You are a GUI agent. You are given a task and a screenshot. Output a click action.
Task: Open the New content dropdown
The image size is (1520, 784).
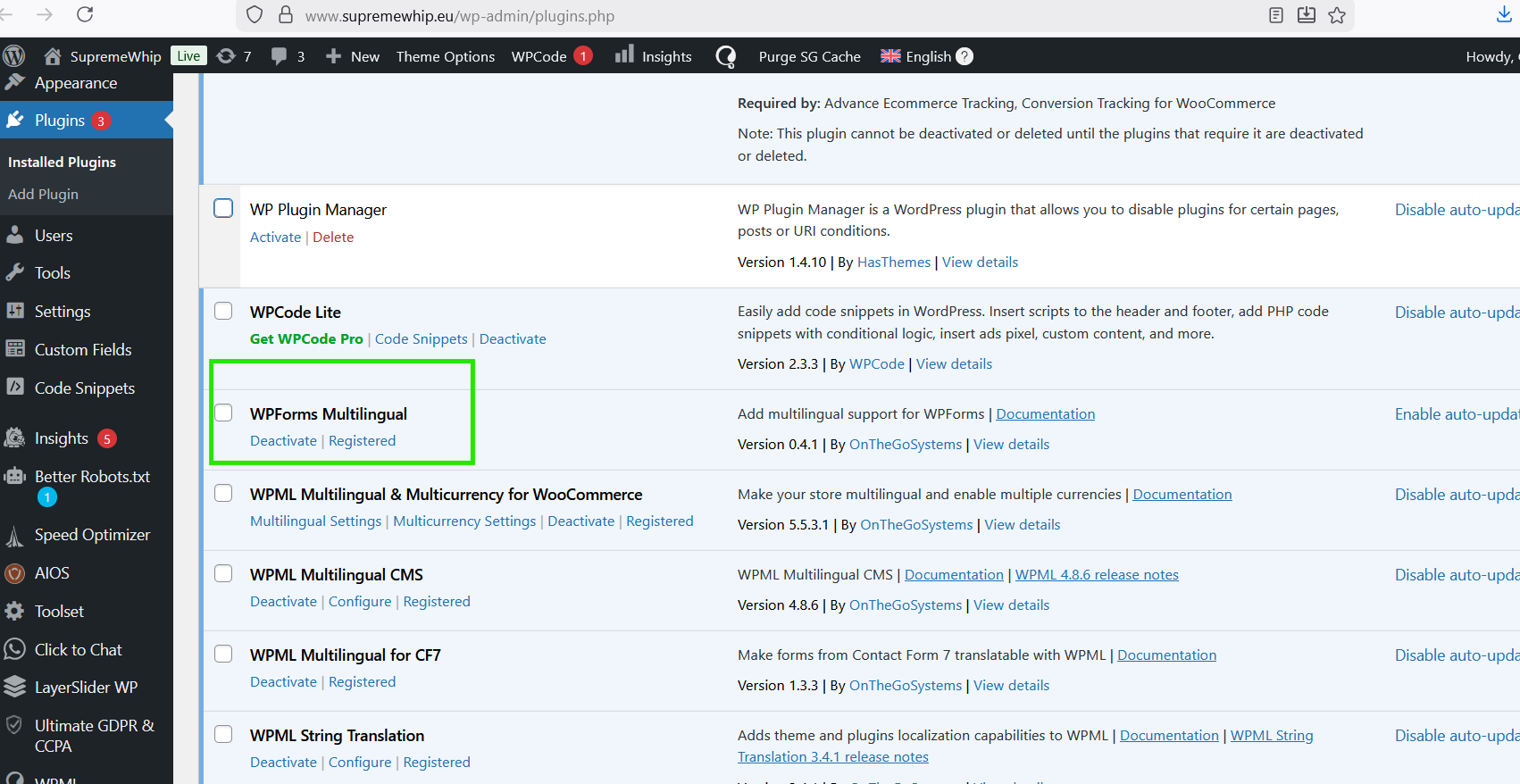(353, 56)
